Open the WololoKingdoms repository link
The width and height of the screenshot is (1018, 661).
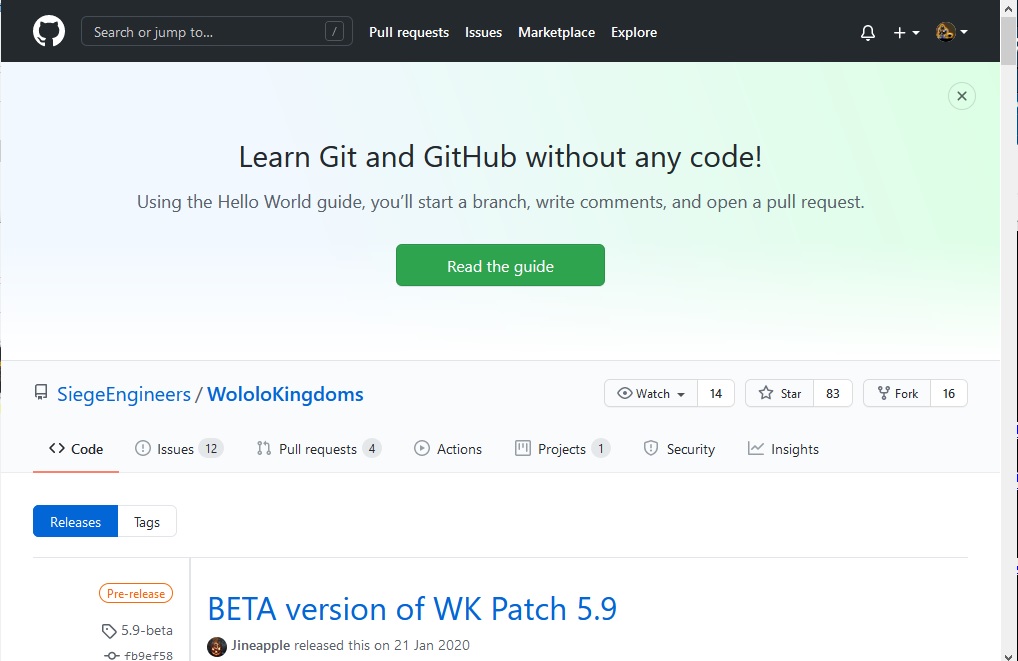pos(285,394)
